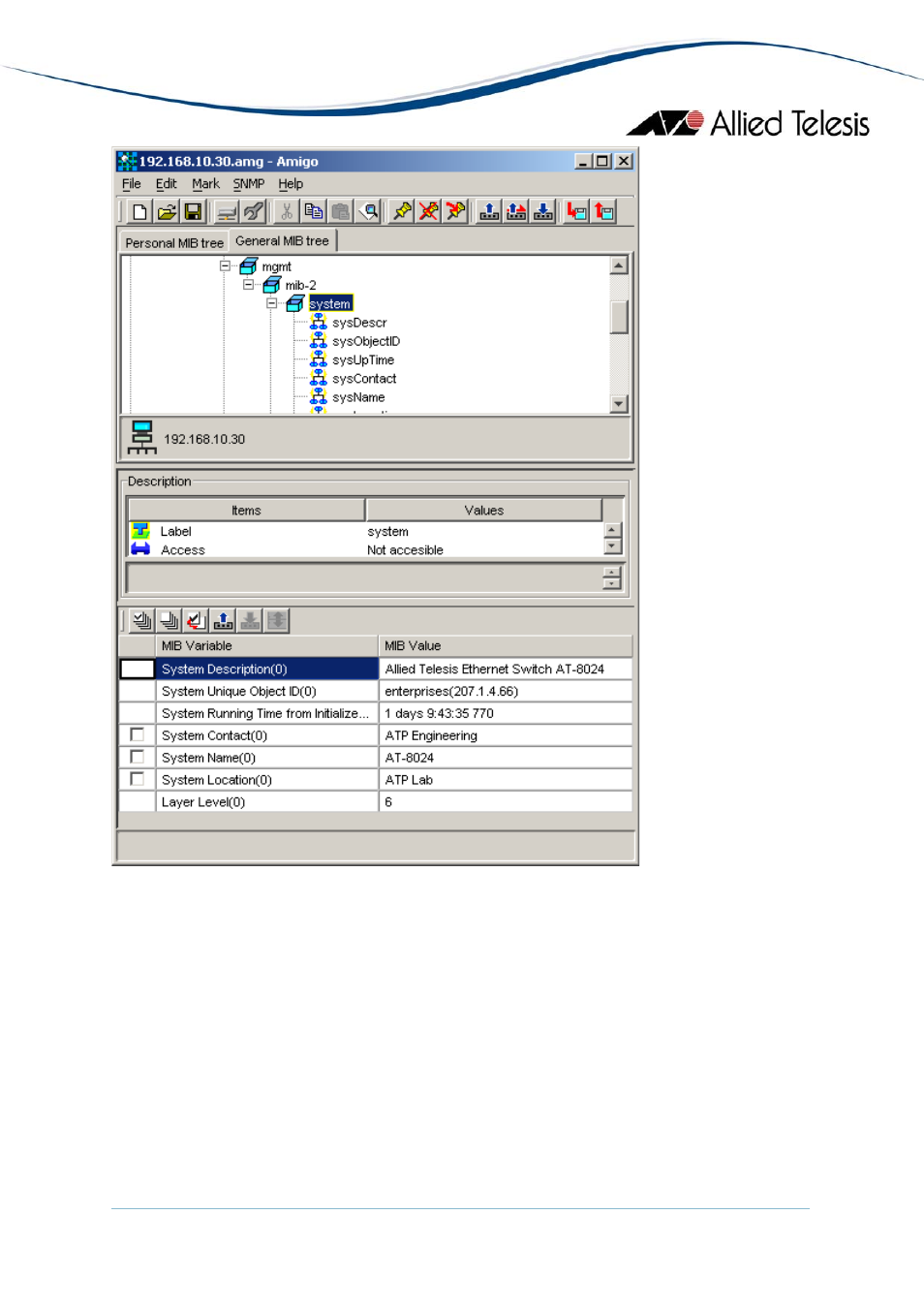This screenshot has height=1308, width=924.
Task: Click the lower panel blue up-arrow Get icon
Action: tap(223, 620)
